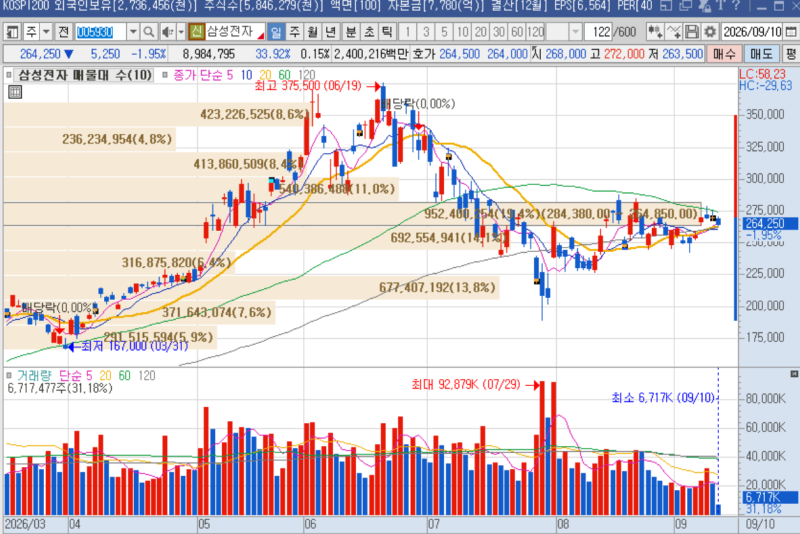Open the market type dropdown next to 주
Image resolution: width=800 pixels, height=534 pixels.
coord(46,32)
